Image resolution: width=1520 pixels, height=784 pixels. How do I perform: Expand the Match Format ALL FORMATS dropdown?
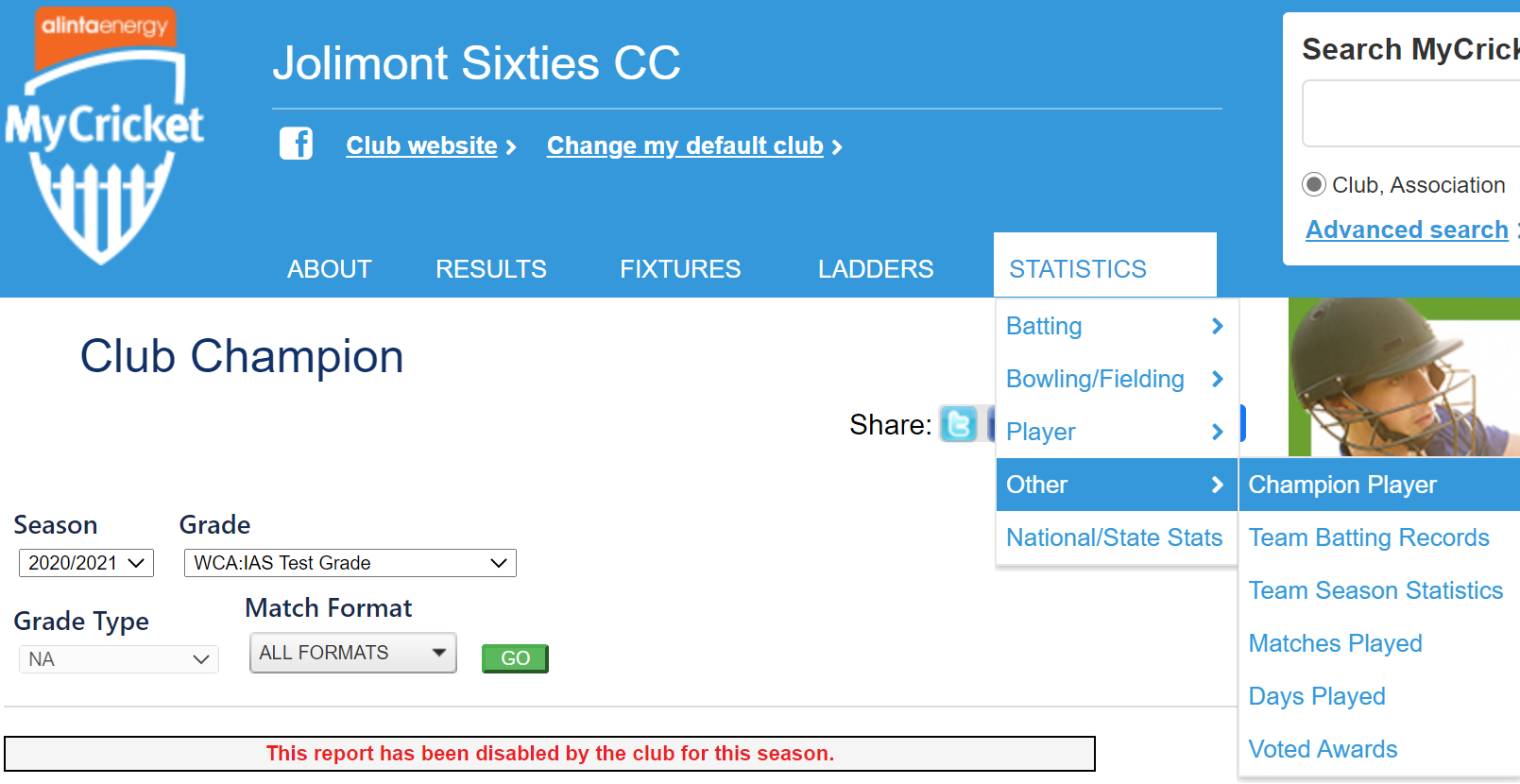[x=352, y=653]
